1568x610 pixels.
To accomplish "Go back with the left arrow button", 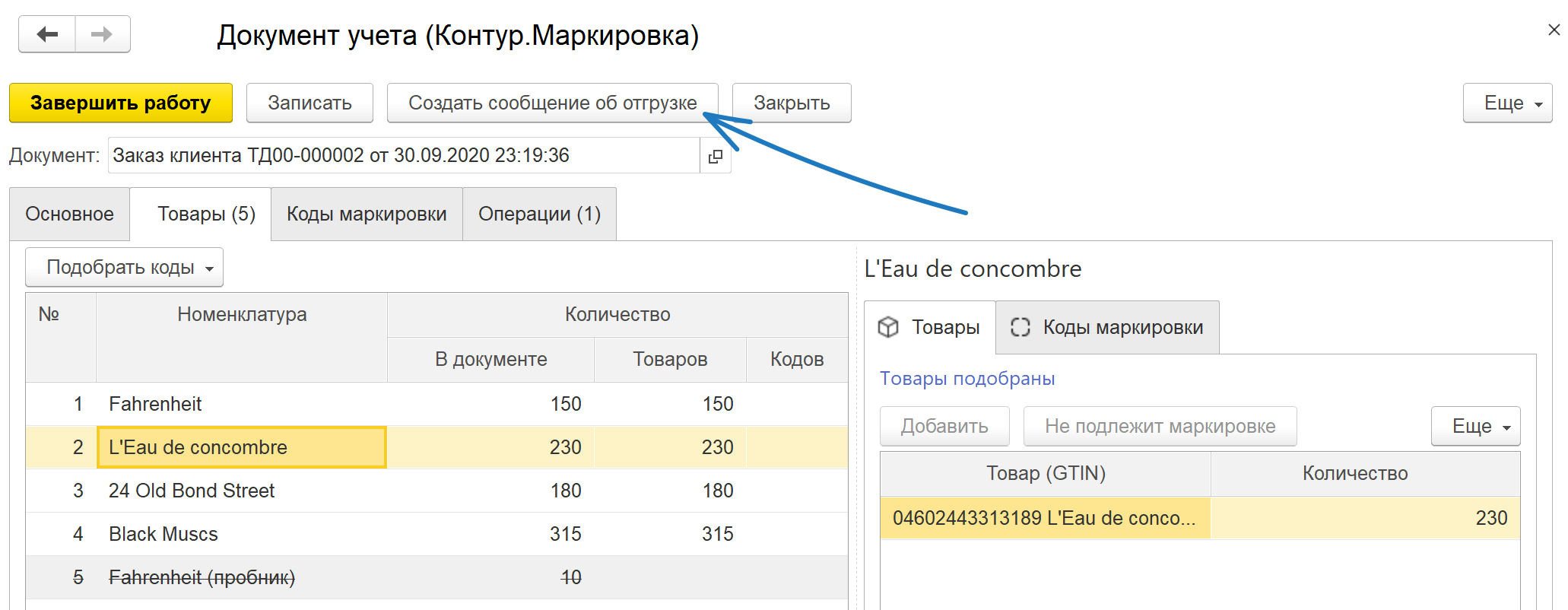I will [x=47, y=34].
